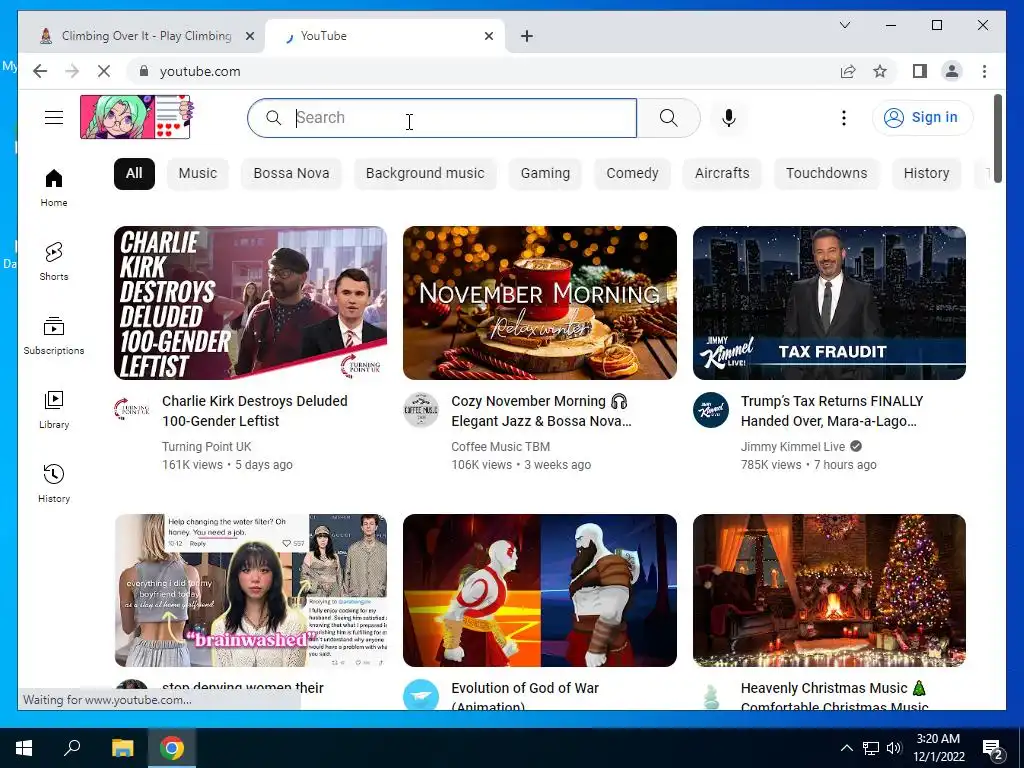
Task: Select the Music filter chip
Action: coord(197,174)
